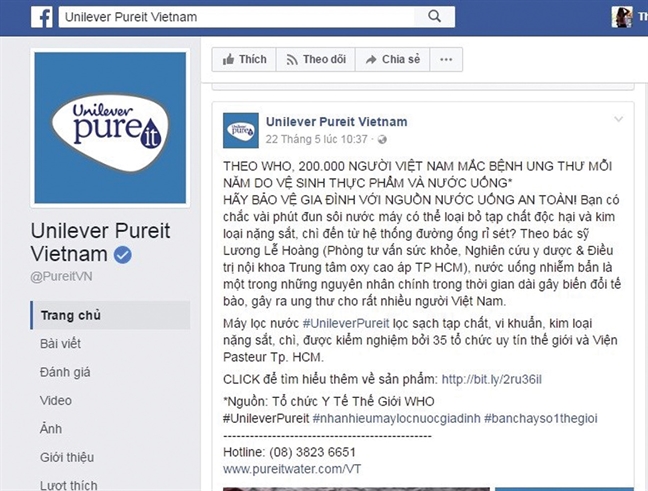Select the Giới thiệu tab
The image size is (648, 491).
67,457
